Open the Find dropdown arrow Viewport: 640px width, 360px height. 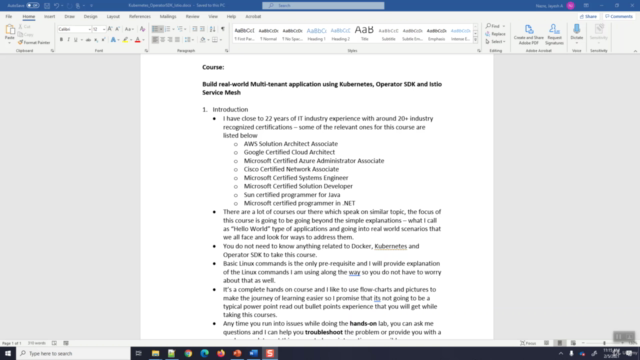504,26
